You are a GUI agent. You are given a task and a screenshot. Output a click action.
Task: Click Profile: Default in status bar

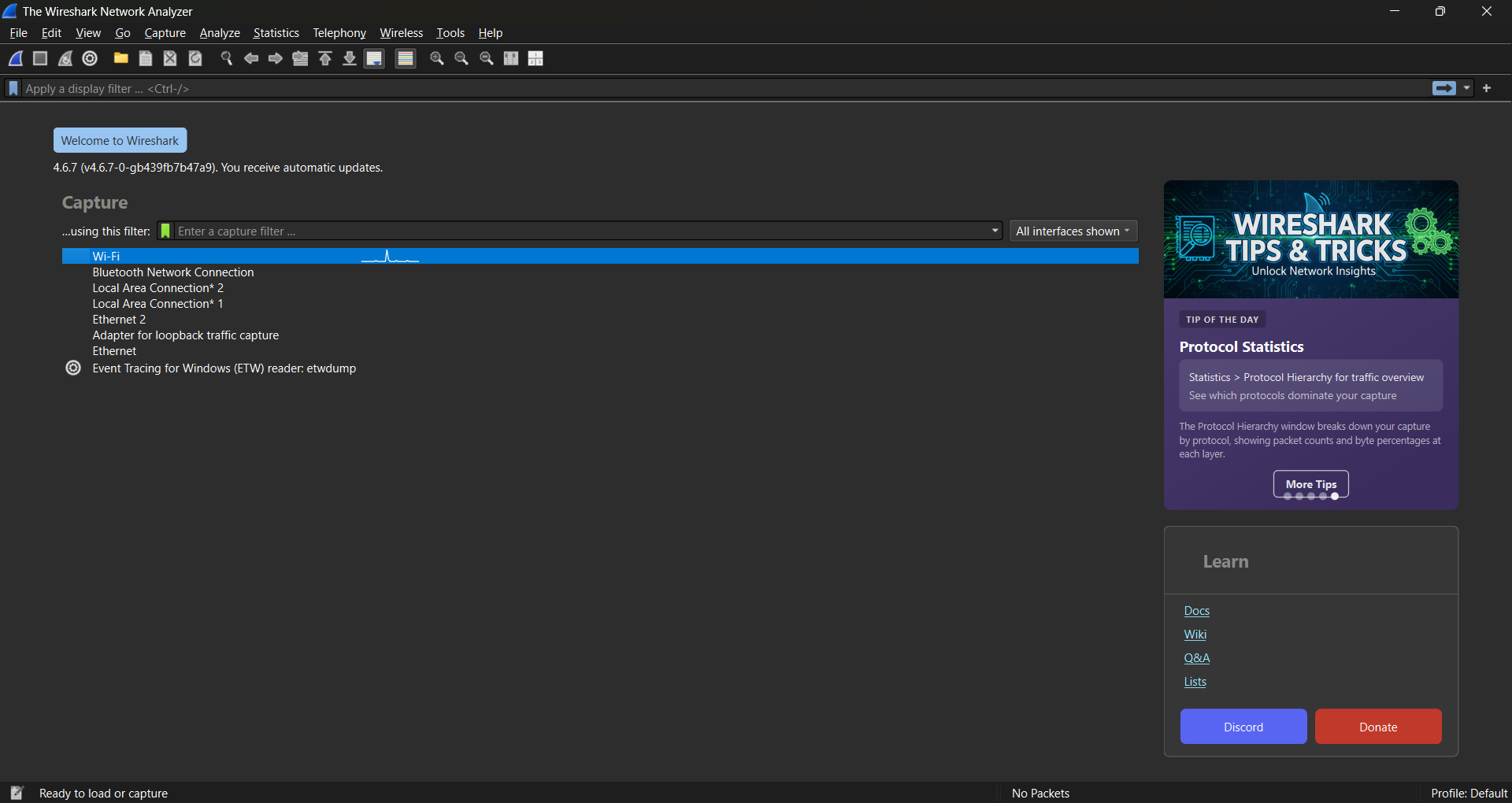(1469, 793)
